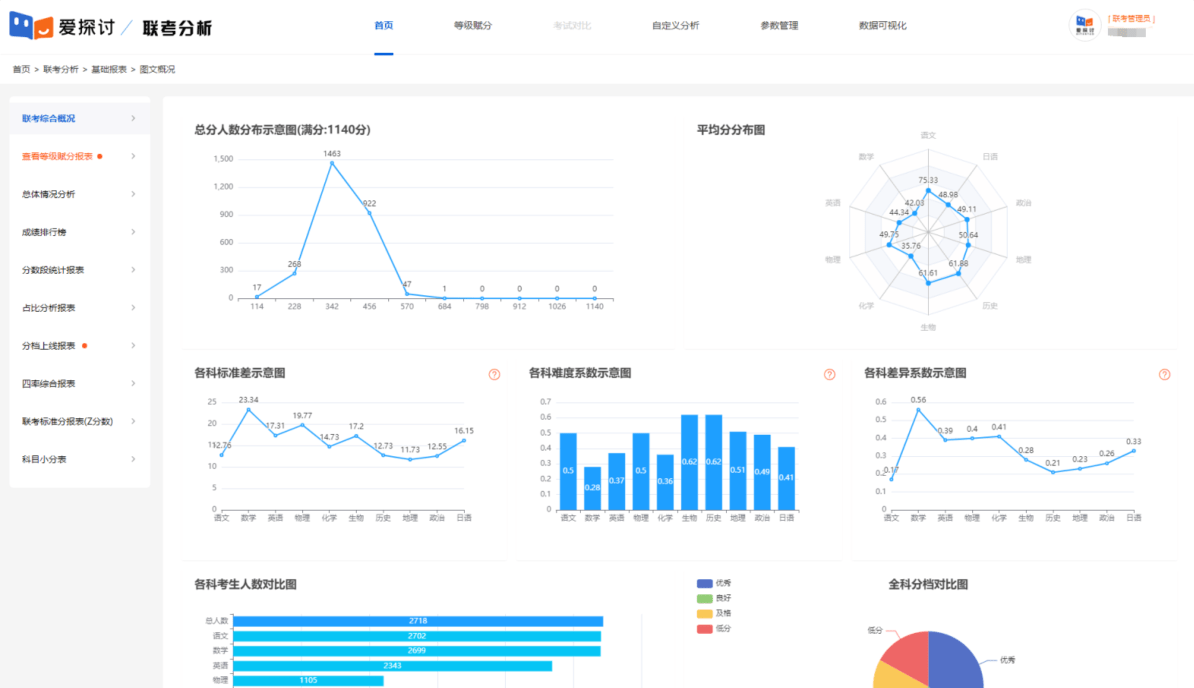Screen dimensions: 1194x688
Task: Open help icon for 各科差异系数示意图
Action: point(1164,374)
